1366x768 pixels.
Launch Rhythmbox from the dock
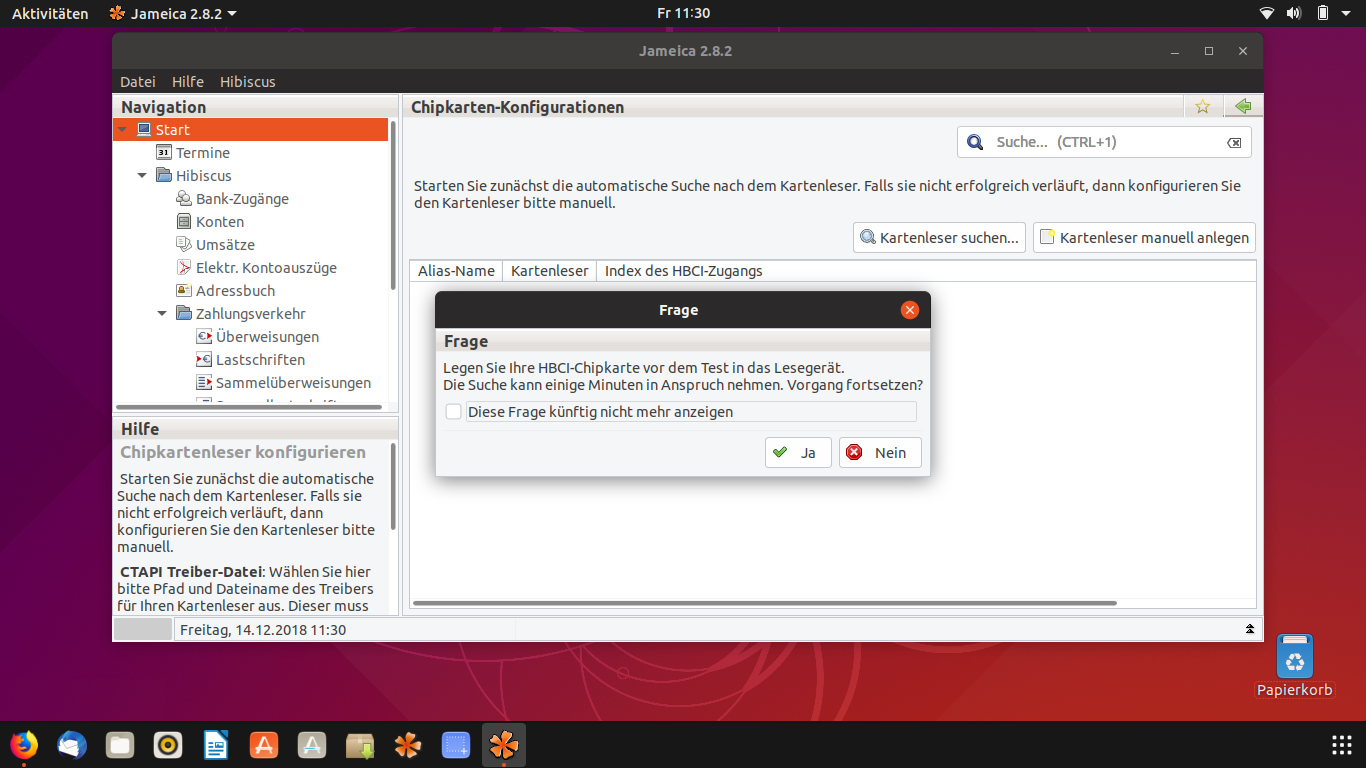click(x=168, y=745)
